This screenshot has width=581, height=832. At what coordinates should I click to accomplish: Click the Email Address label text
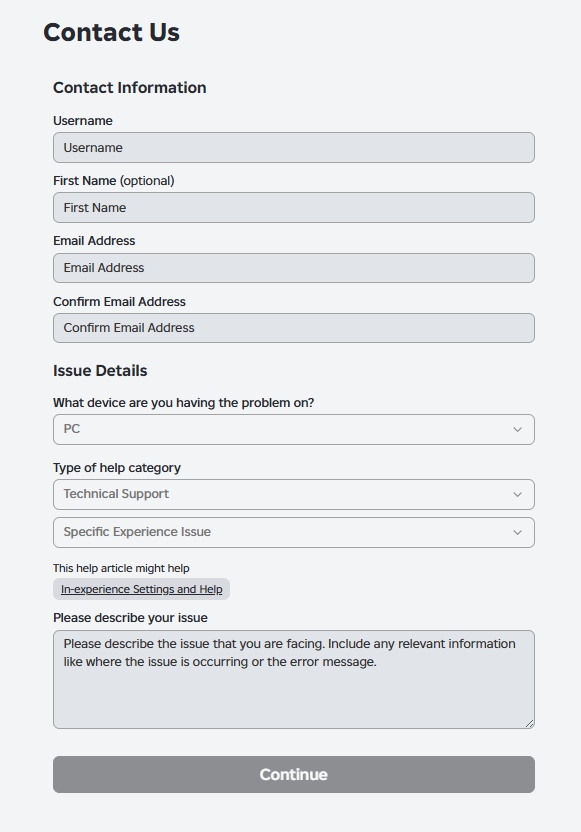point(94,241)
